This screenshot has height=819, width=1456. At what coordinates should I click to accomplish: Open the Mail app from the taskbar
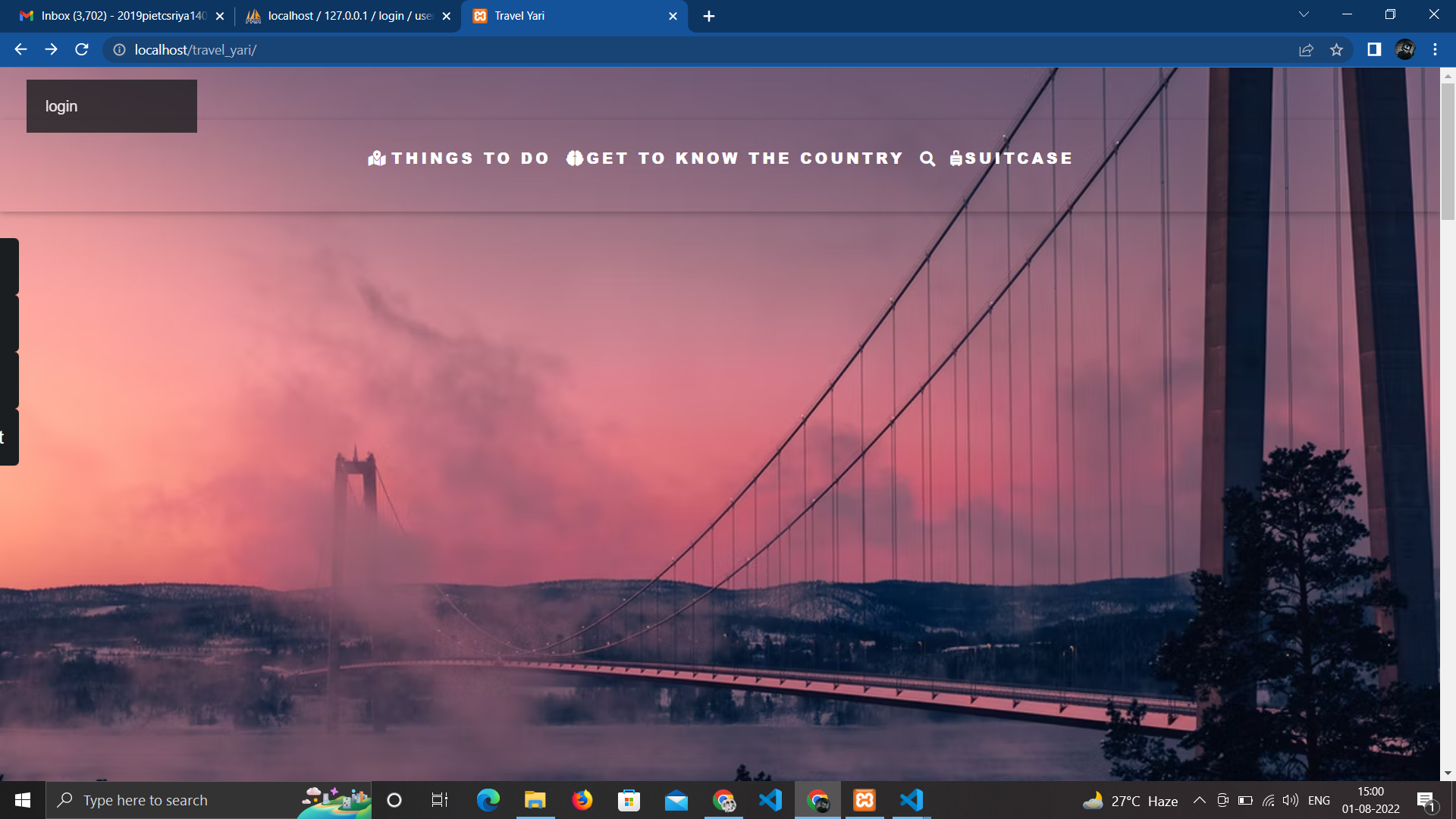[x=676, y=800]
